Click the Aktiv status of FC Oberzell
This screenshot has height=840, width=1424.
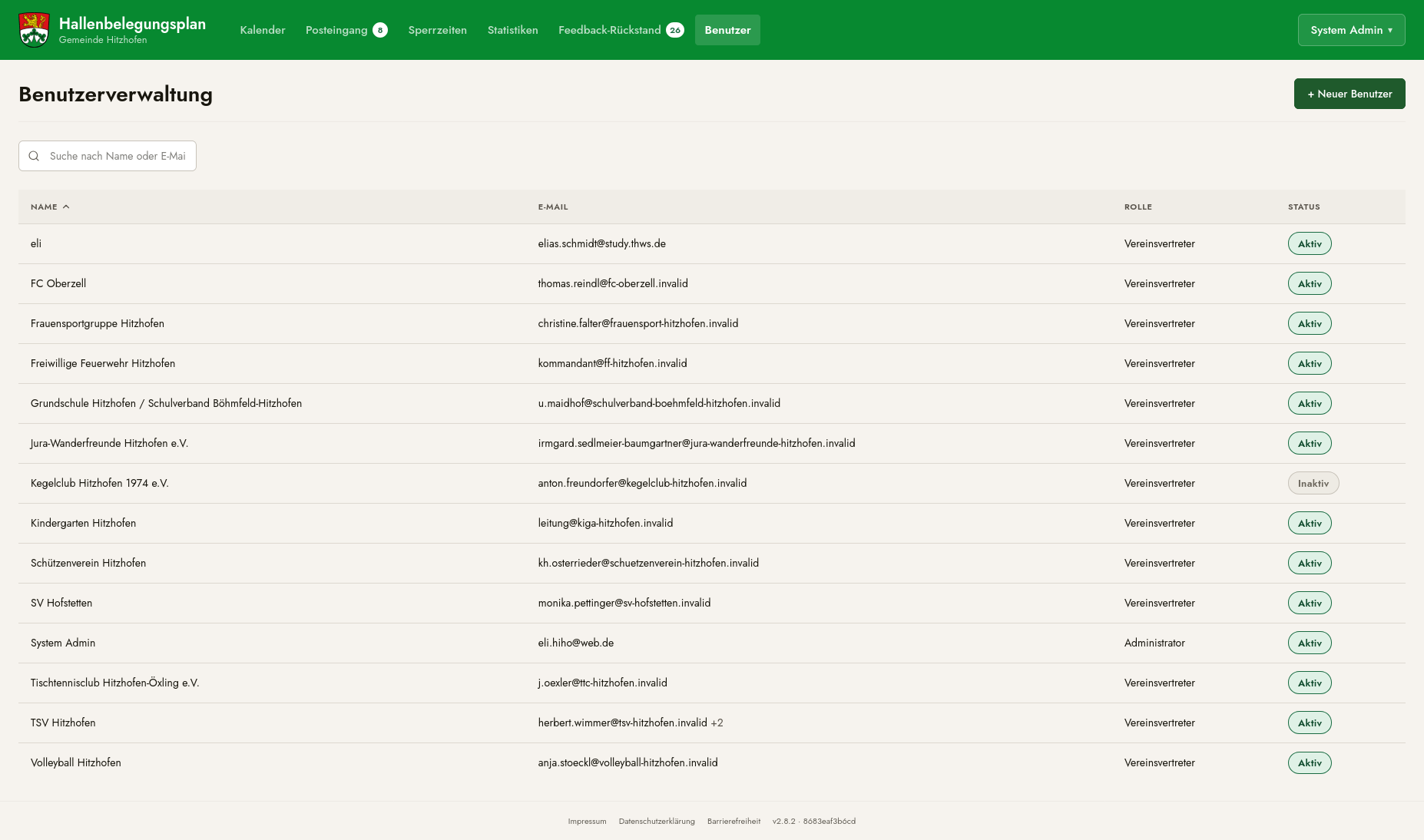tap(1310, 283)
